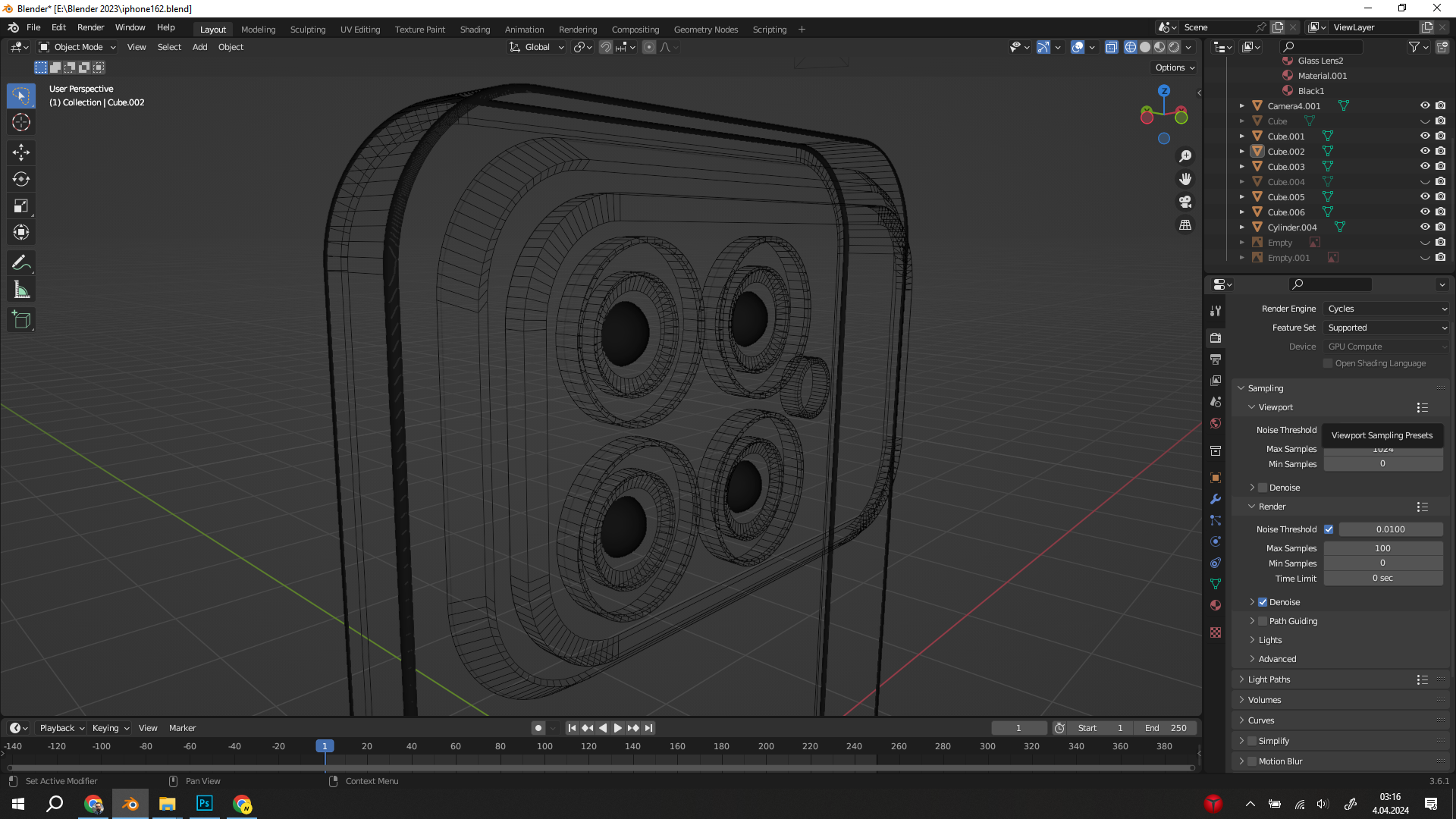Open the Render menu
This screenshot has height=819, width=1456.
tap(90, 27)
